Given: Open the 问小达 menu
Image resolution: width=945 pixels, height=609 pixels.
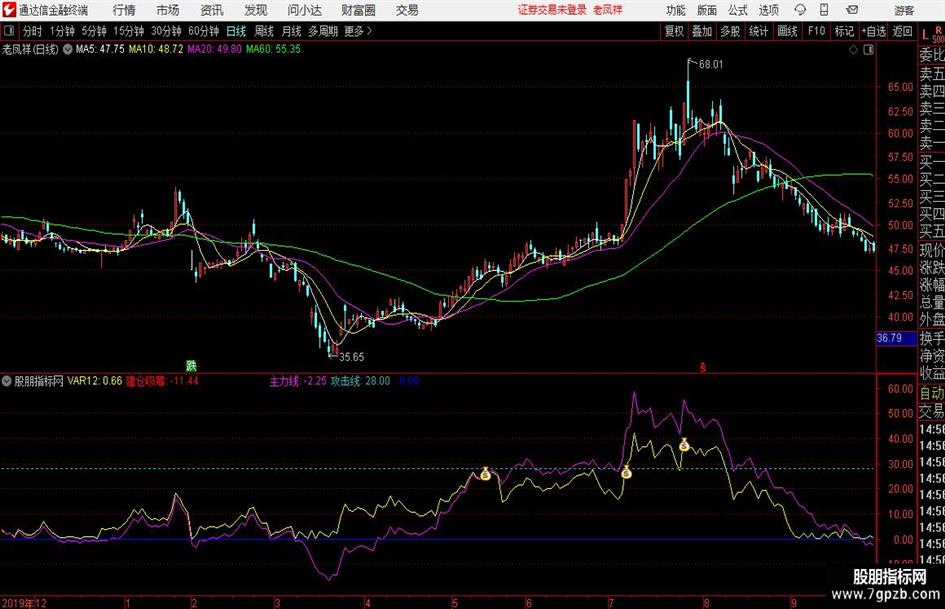Looking at the screenshot, I should (x=304, y=10).
